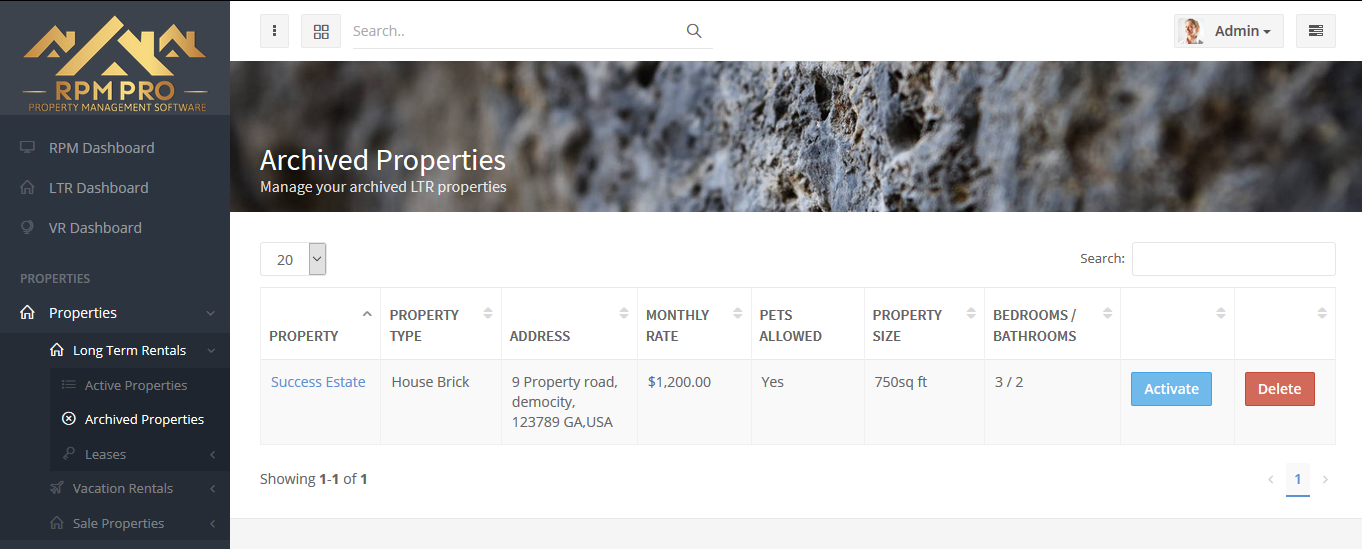The height and width of the screenshot is (549, 1362).
Task: Expand the Vacation Rentals arrow
Action: pos(212,489)
